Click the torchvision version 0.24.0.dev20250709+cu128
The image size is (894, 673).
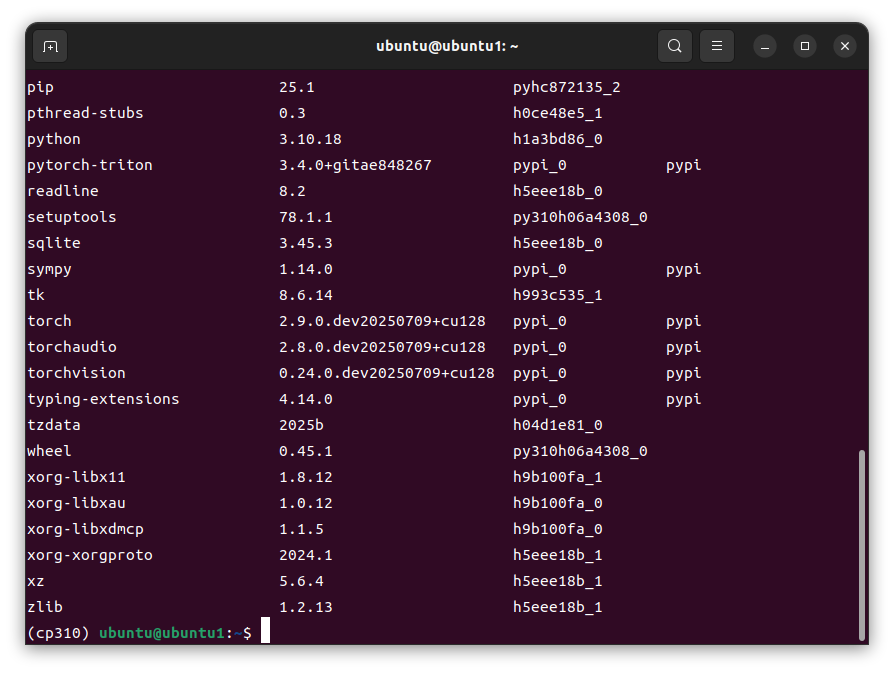(x=386, y=373)
